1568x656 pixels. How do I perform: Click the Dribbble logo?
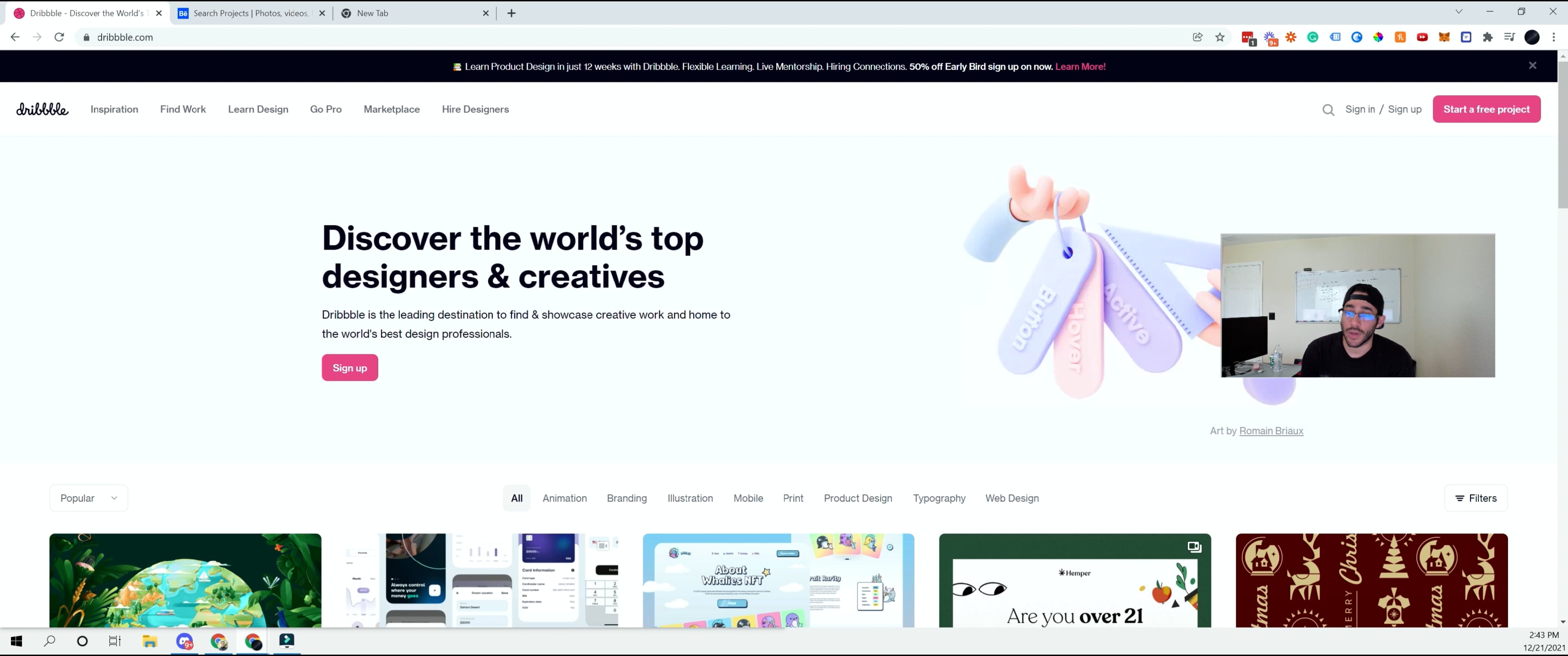click(x=42, y=109)
